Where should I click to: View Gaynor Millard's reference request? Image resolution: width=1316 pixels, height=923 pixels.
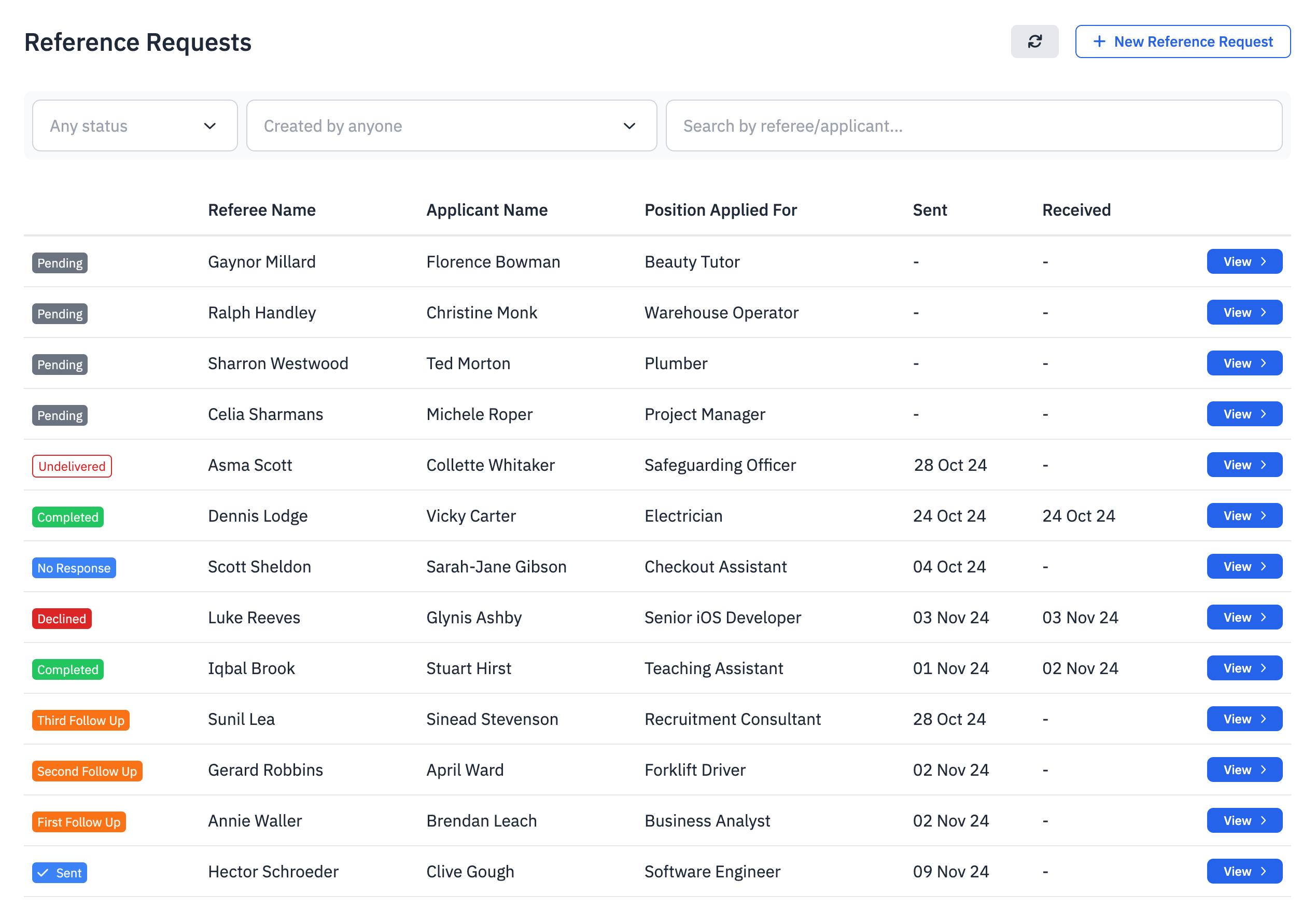1244,261
